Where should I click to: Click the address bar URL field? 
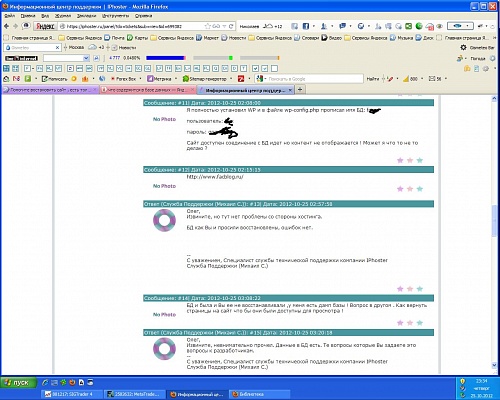pos(131,26)
